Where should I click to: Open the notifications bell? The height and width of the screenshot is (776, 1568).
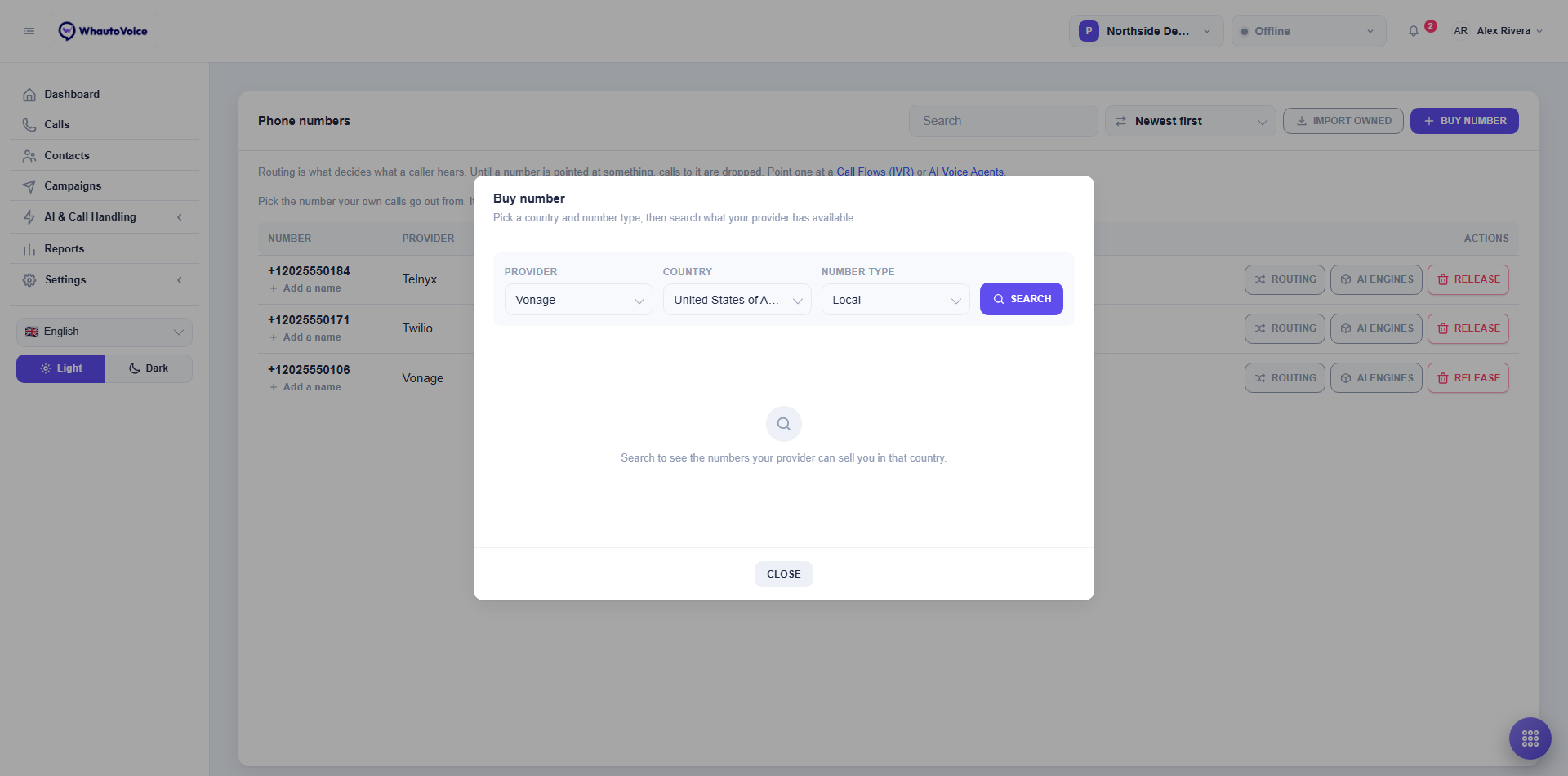(1414, 31)
